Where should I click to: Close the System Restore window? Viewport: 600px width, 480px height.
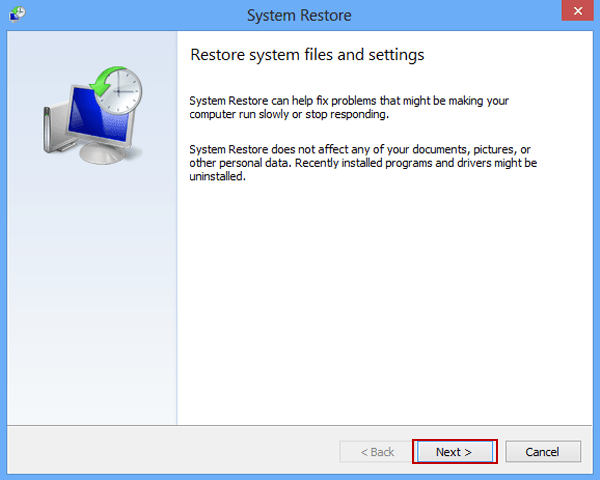pyautogui.click(x=578, y=11)
